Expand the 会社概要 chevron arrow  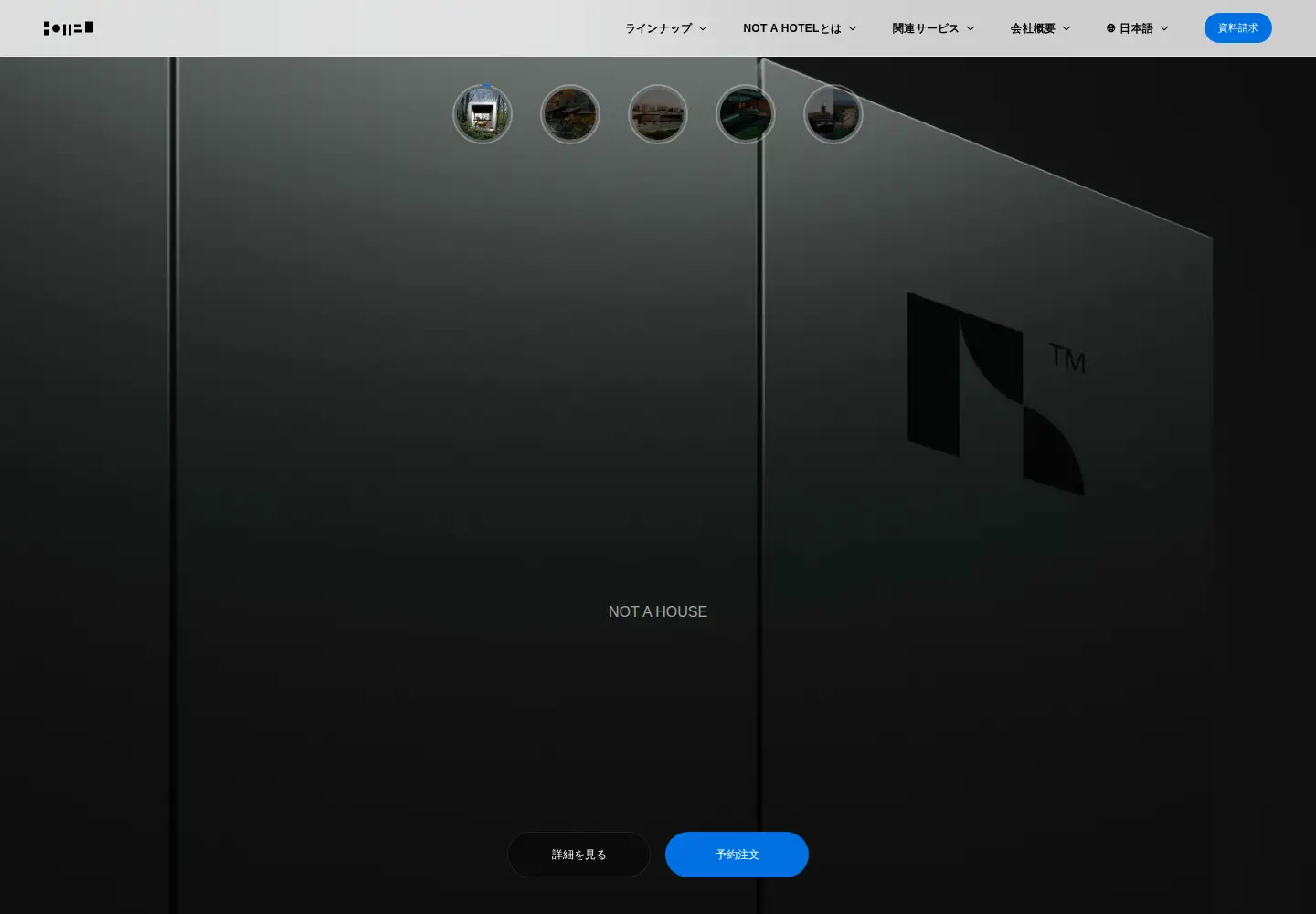pyautogui.click(x=1067, y=28)
